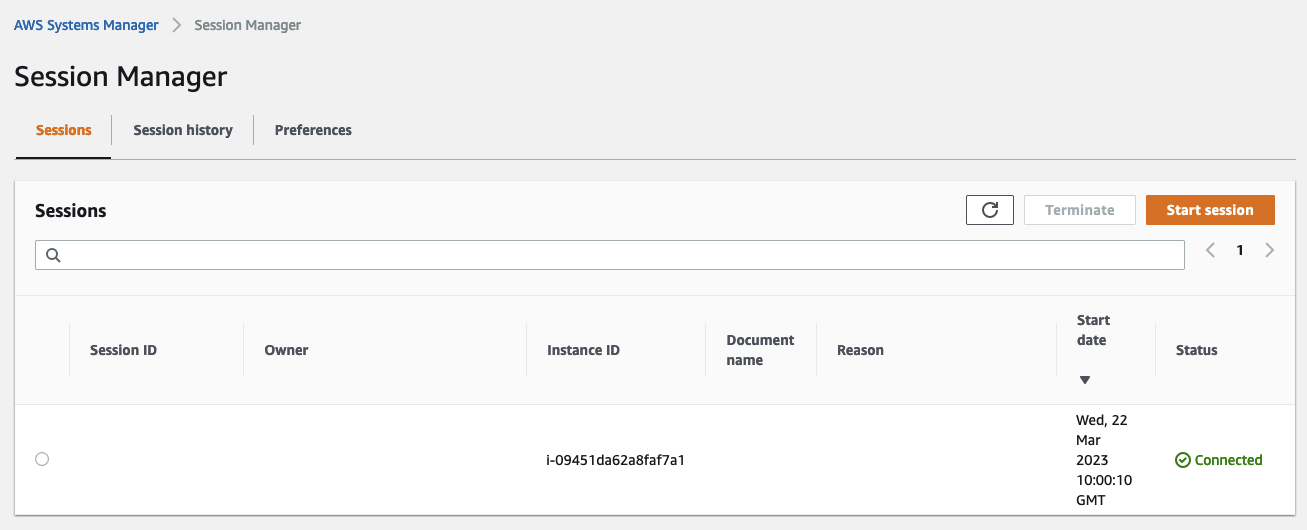The height and width of the screenshot is (530, 1307).
Task: Select the Sessions tab
Action: click(64, 130)
